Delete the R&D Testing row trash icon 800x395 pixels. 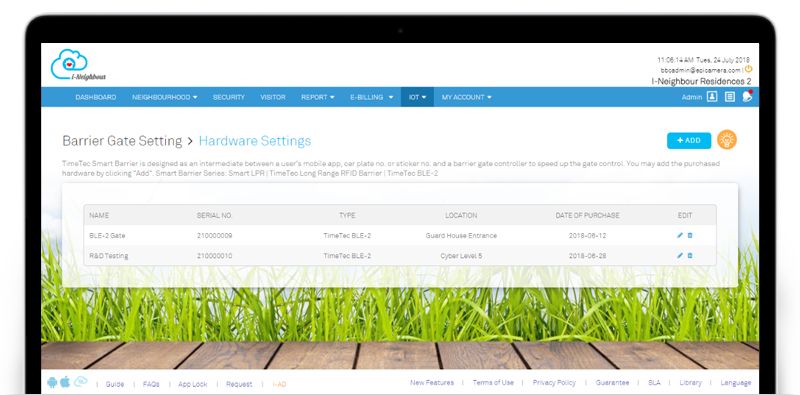point(690,255)
